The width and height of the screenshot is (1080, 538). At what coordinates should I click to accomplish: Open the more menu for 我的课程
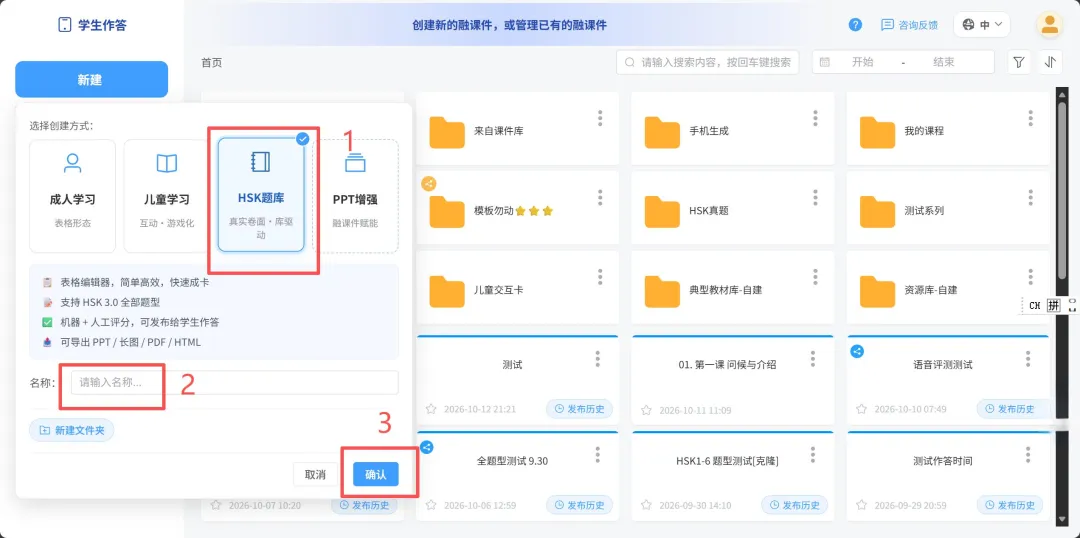tap(1030, 118)
